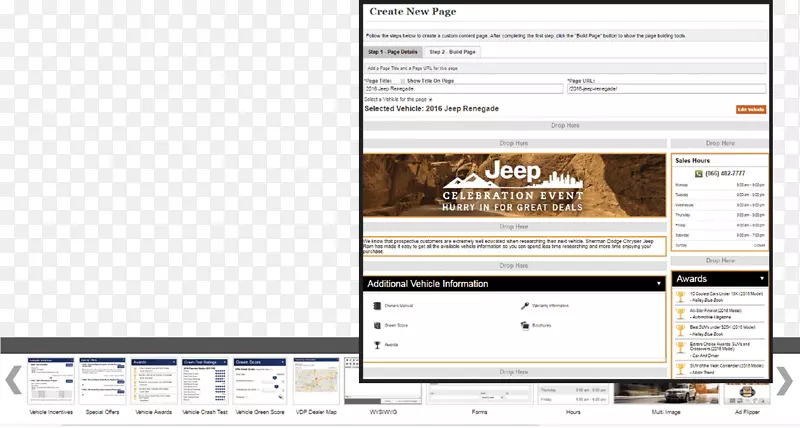Click the Awards trophy icon in vehicle info

(x=377, y=345)
